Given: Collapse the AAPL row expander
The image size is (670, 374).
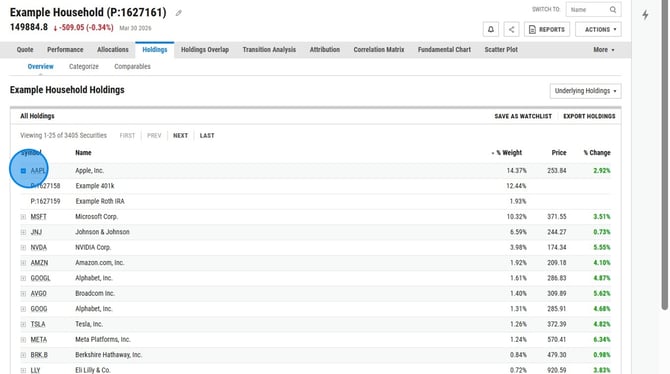Looking at the screenshot, I should 24,171.
